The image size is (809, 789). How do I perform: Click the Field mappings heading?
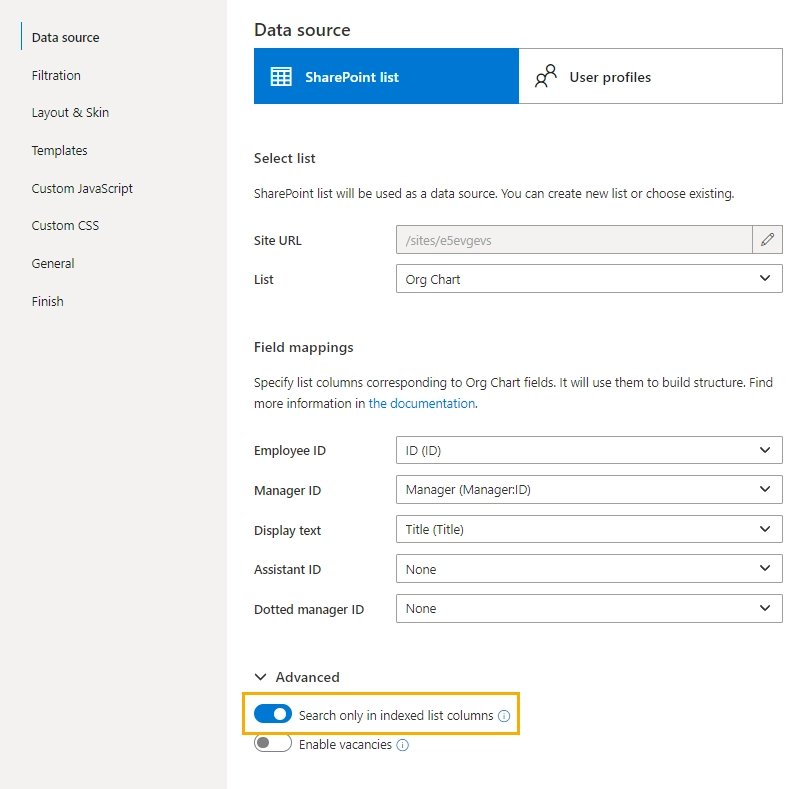pyautogui.click(x=303, y=347)
